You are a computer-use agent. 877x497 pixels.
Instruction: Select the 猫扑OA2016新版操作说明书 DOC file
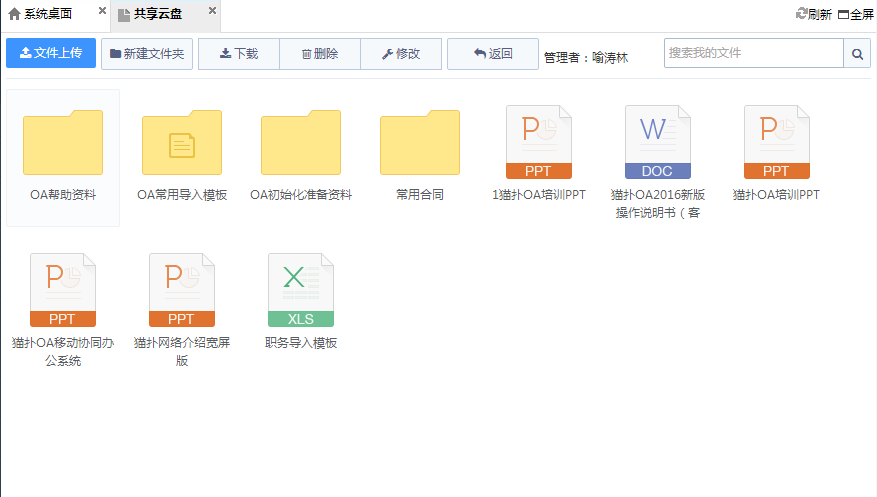(658, 142)
